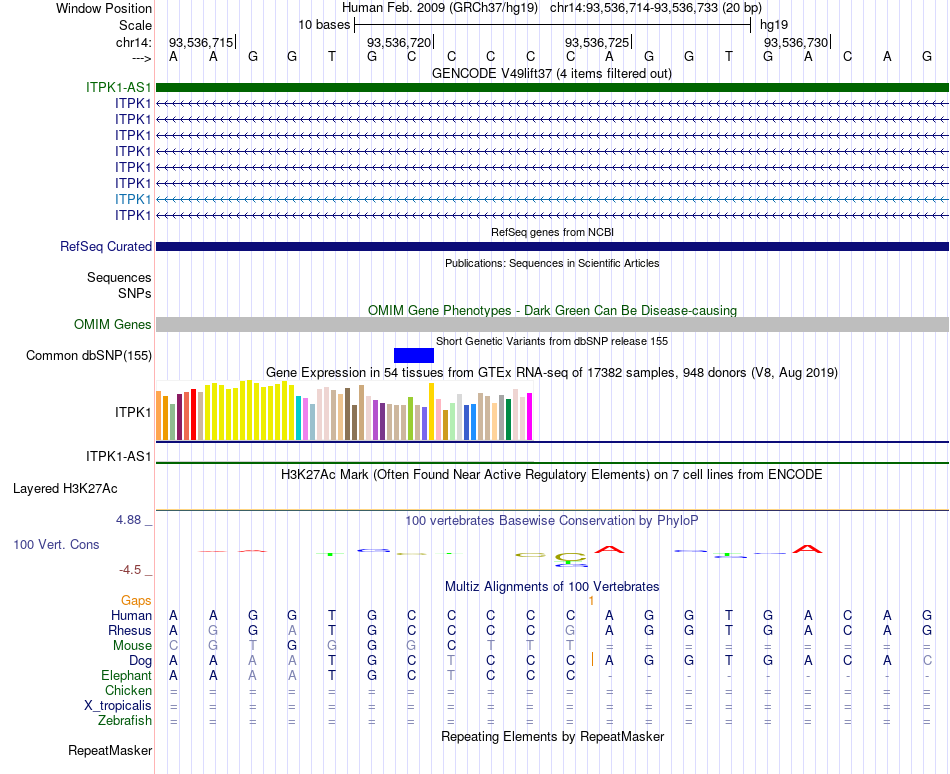
Task: Click the RefSeq genes from NCBI title
Action: 552,232
